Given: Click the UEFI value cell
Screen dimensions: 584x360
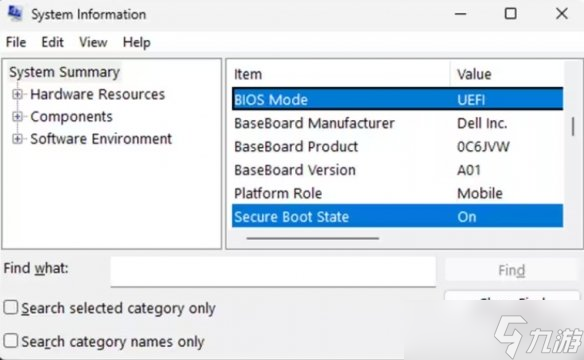Looking at the screenshot, I should pyautogui.click(x=471, y=100).
